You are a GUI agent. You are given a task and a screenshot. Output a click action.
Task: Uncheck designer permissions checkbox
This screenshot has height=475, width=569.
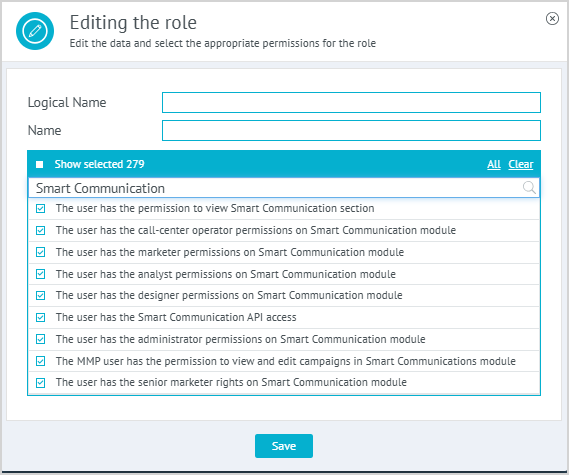click(x=41, y=295)
